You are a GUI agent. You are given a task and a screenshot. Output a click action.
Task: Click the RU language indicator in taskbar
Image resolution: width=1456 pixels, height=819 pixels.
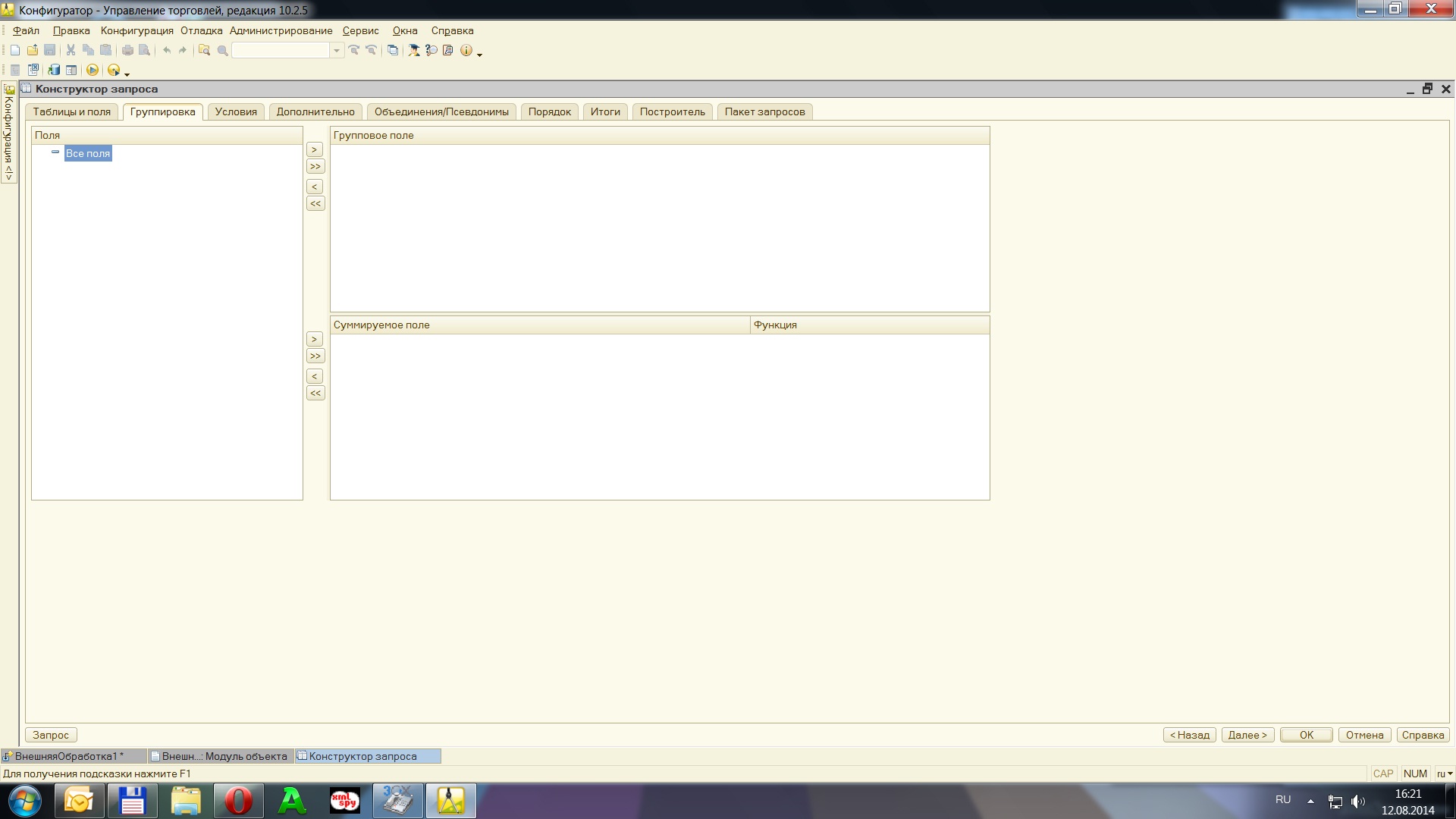pyautogui.click(x=1282, y=799)
